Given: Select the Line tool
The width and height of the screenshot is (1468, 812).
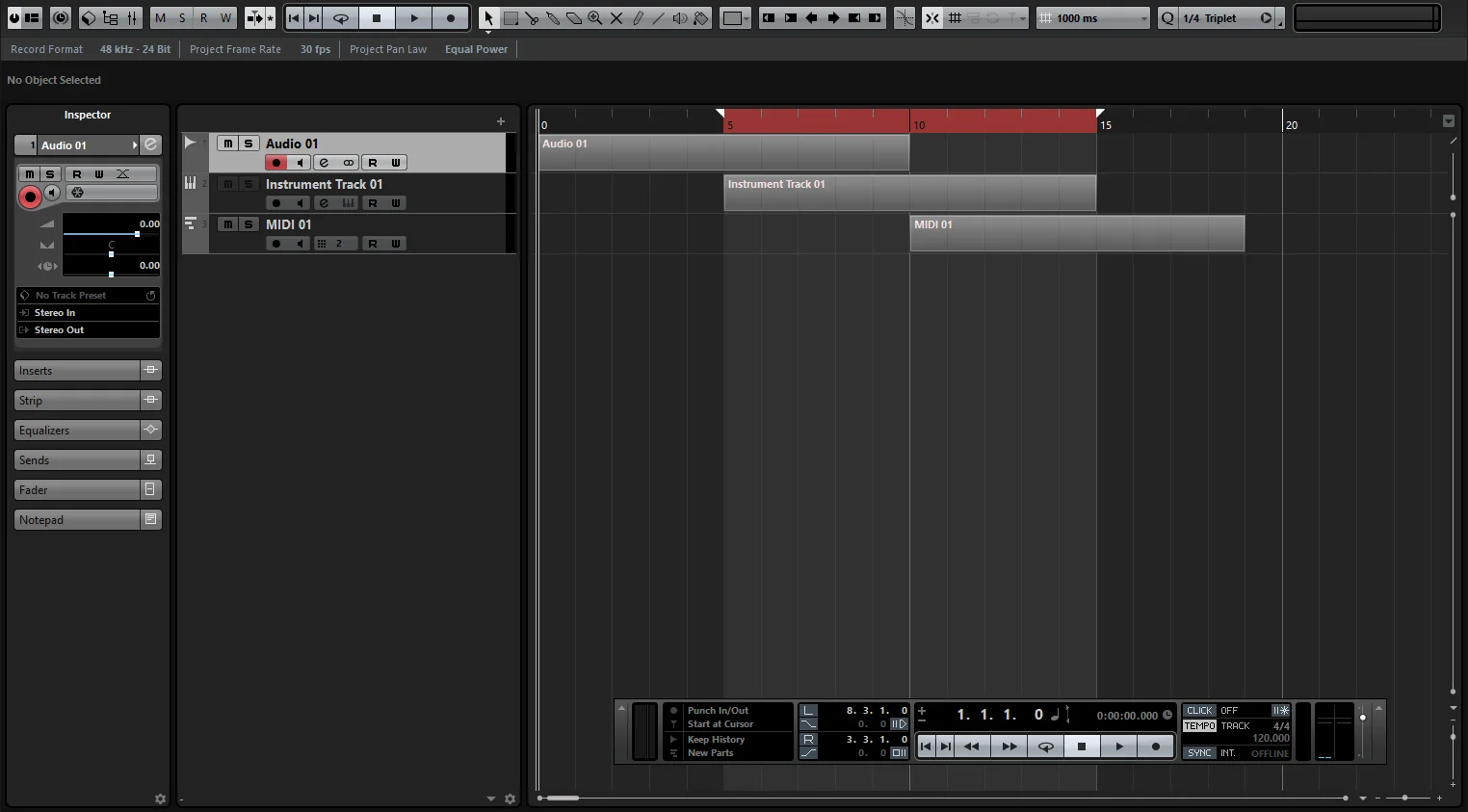Looking at the screenshot, I should point(659,18).
